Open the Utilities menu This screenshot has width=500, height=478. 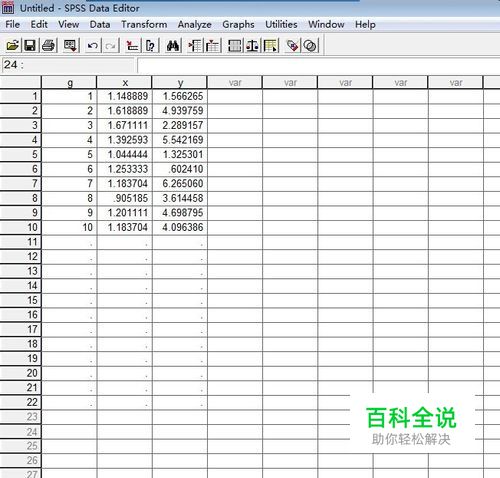[281, 24]
